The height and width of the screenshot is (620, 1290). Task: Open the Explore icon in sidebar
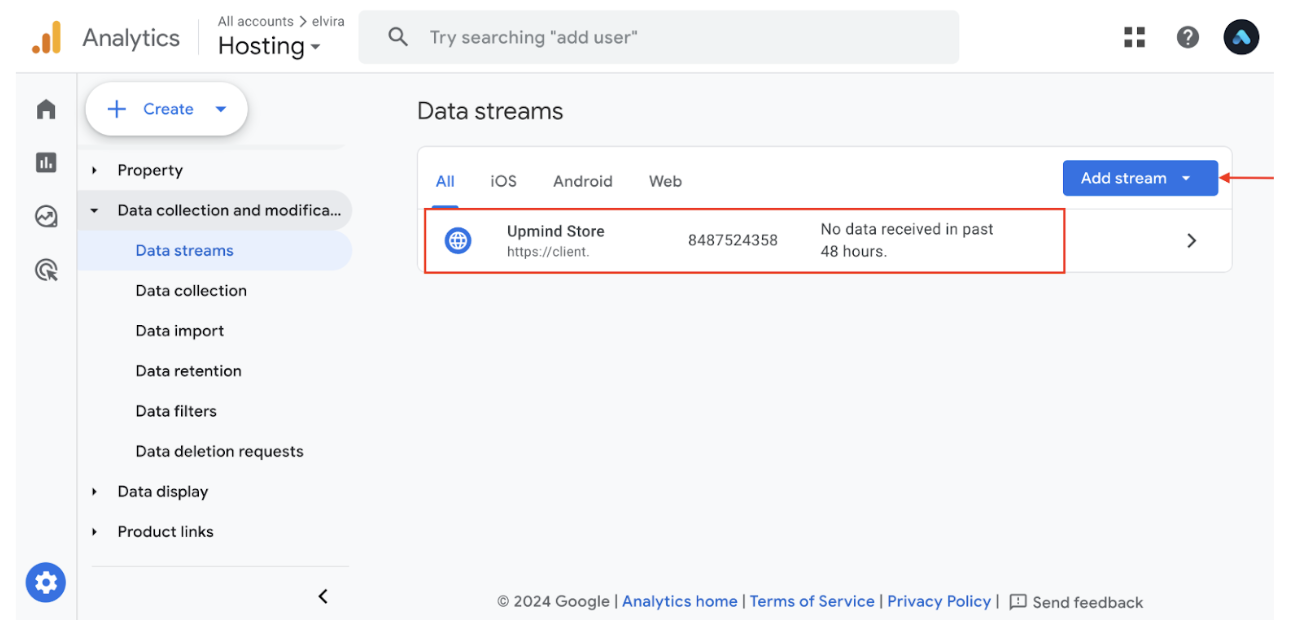pyautogui.click(x=46, y=216)
